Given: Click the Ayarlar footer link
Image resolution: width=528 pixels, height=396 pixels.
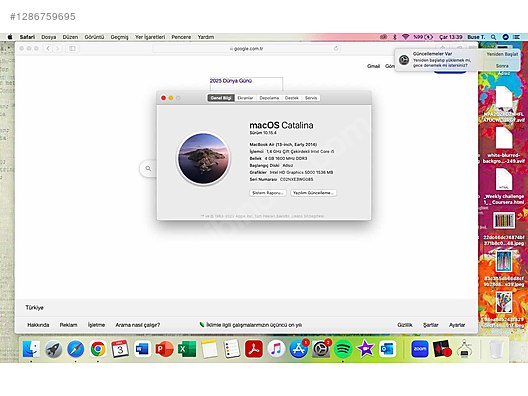Looking at the screenshot, I should (457, 325).
